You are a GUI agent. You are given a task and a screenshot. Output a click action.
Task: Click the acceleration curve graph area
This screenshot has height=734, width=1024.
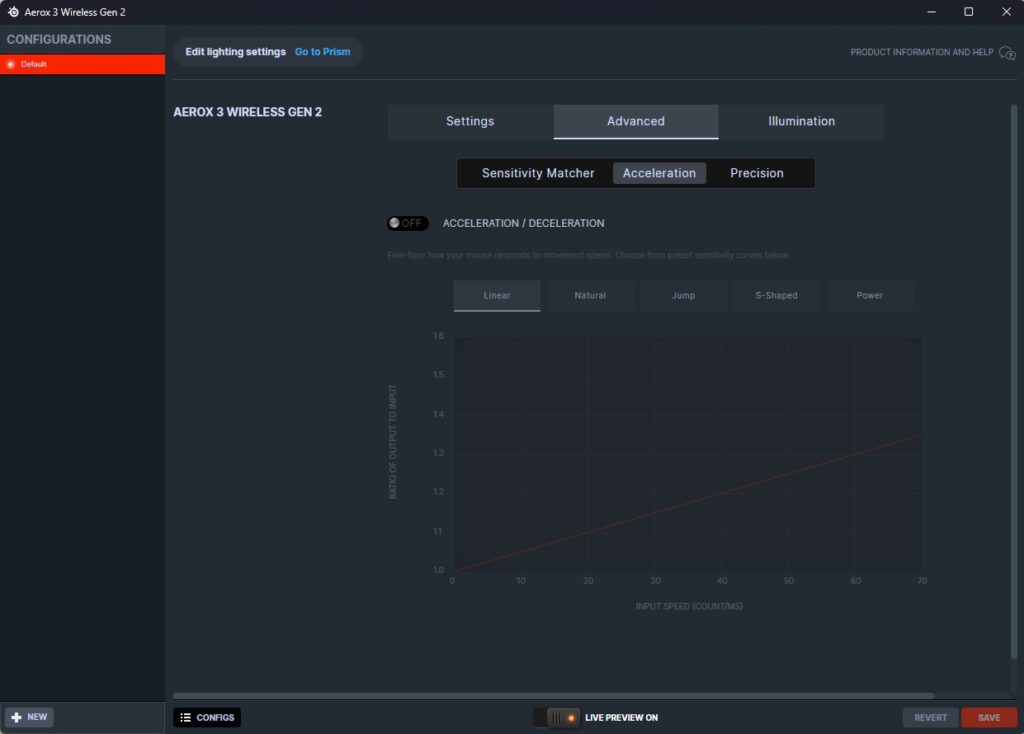click(x=687, y=454)
